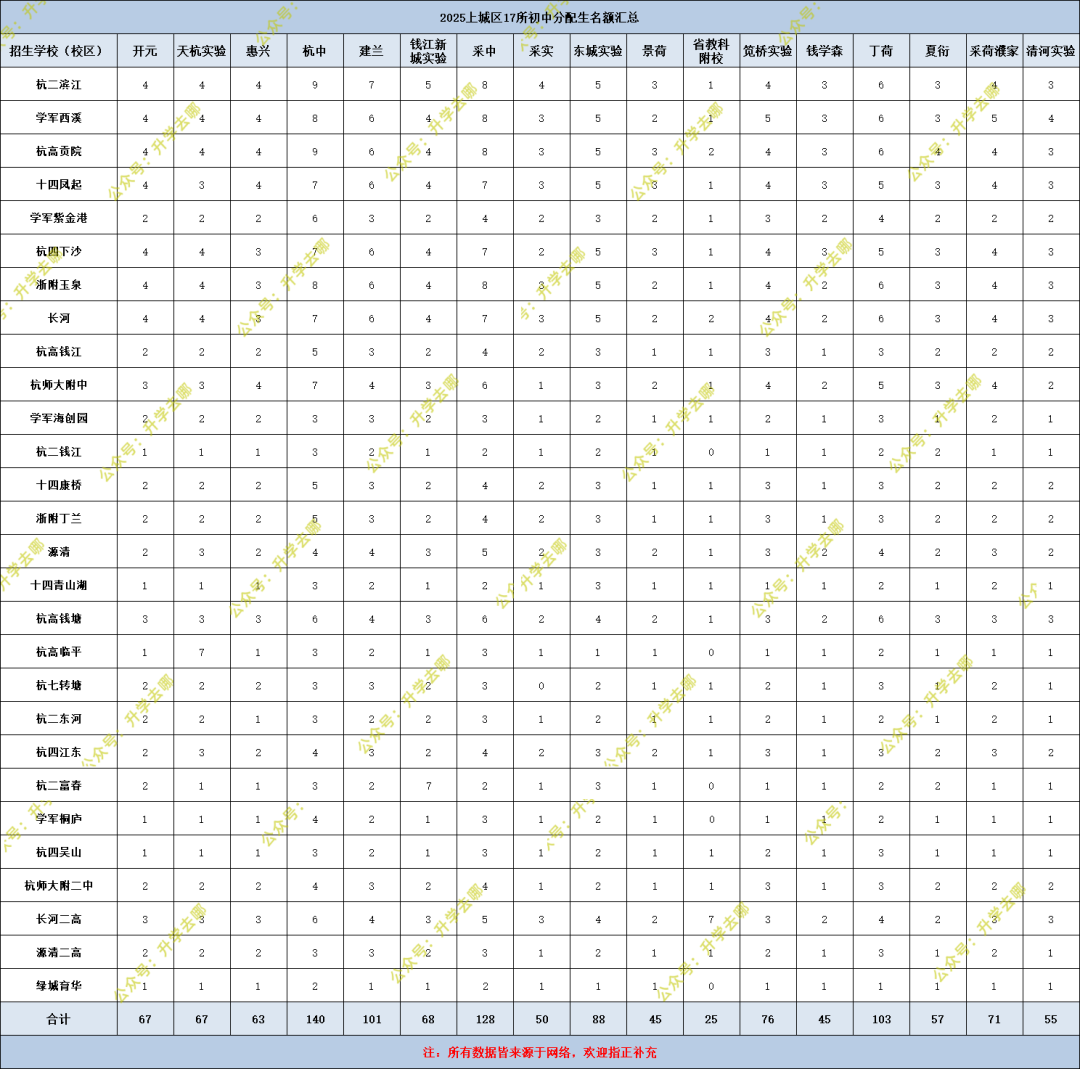Select the 杭四吴山 row label

(x=59, y=852)
